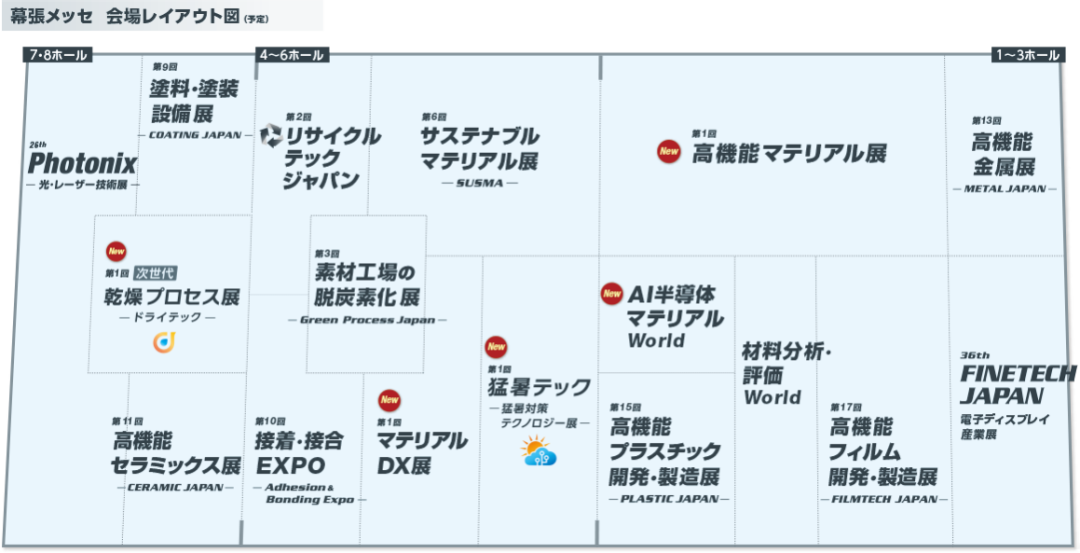Image resolution: width=1080 pixels, height=553 pixels.
Task: Click the 第2回 edition label
Action: [x=299, y=116]
